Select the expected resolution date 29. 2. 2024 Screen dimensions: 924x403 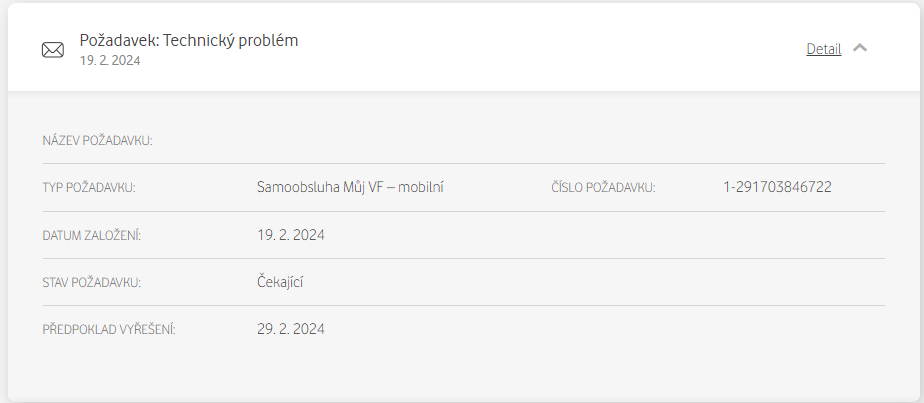pyautogui.click(x=291, y=329)
